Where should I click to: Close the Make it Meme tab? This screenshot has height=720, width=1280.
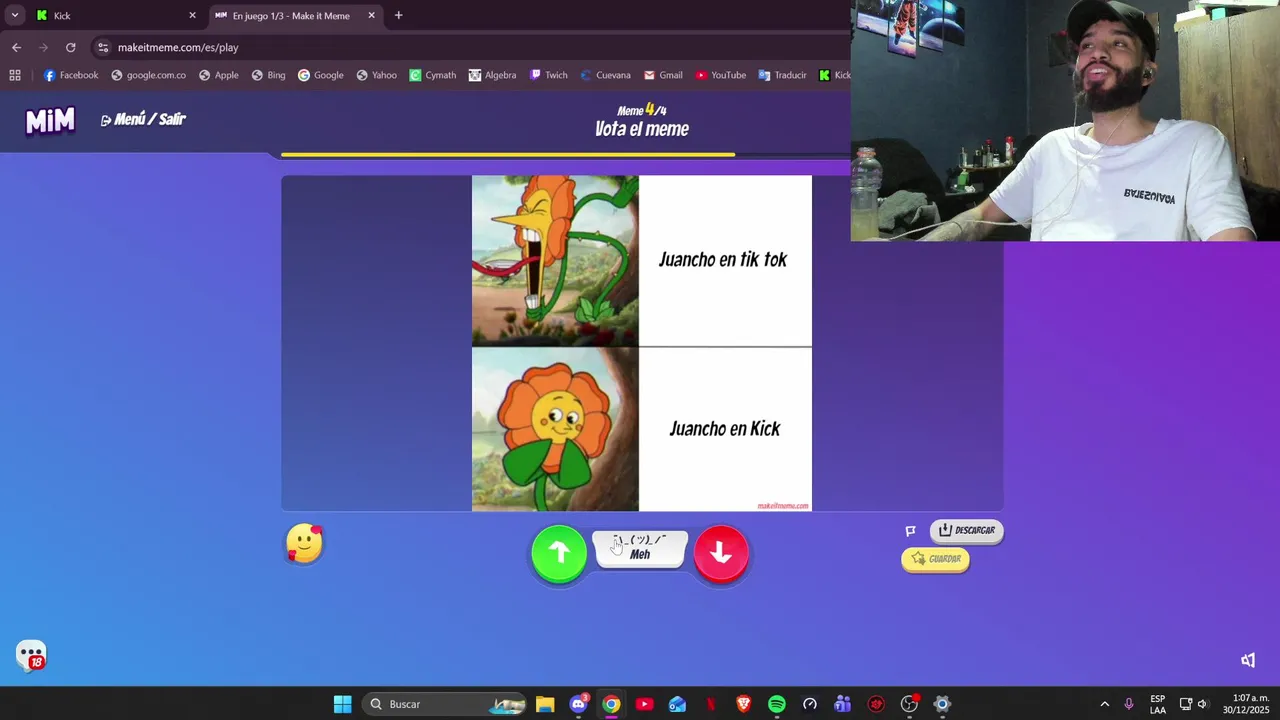(371, 15)
